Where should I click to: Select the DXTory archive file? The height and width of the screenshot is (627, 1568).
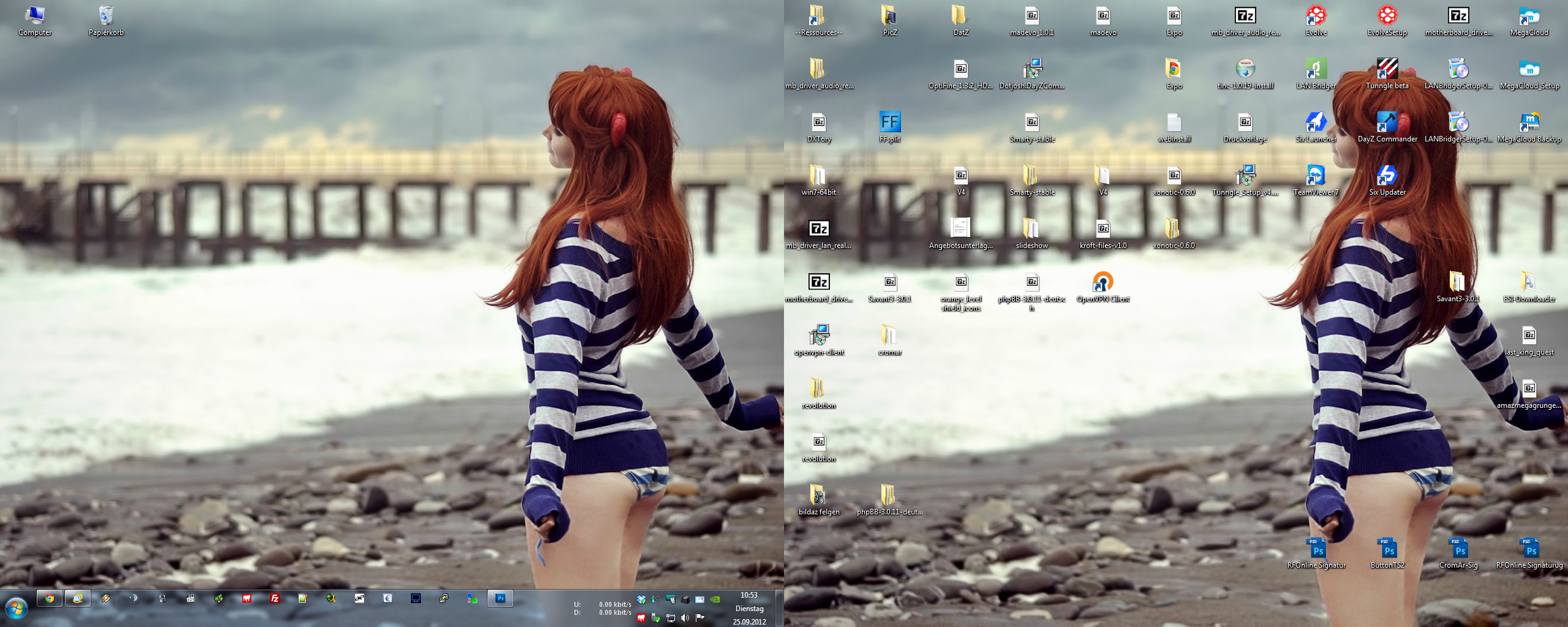pos(818,127)
